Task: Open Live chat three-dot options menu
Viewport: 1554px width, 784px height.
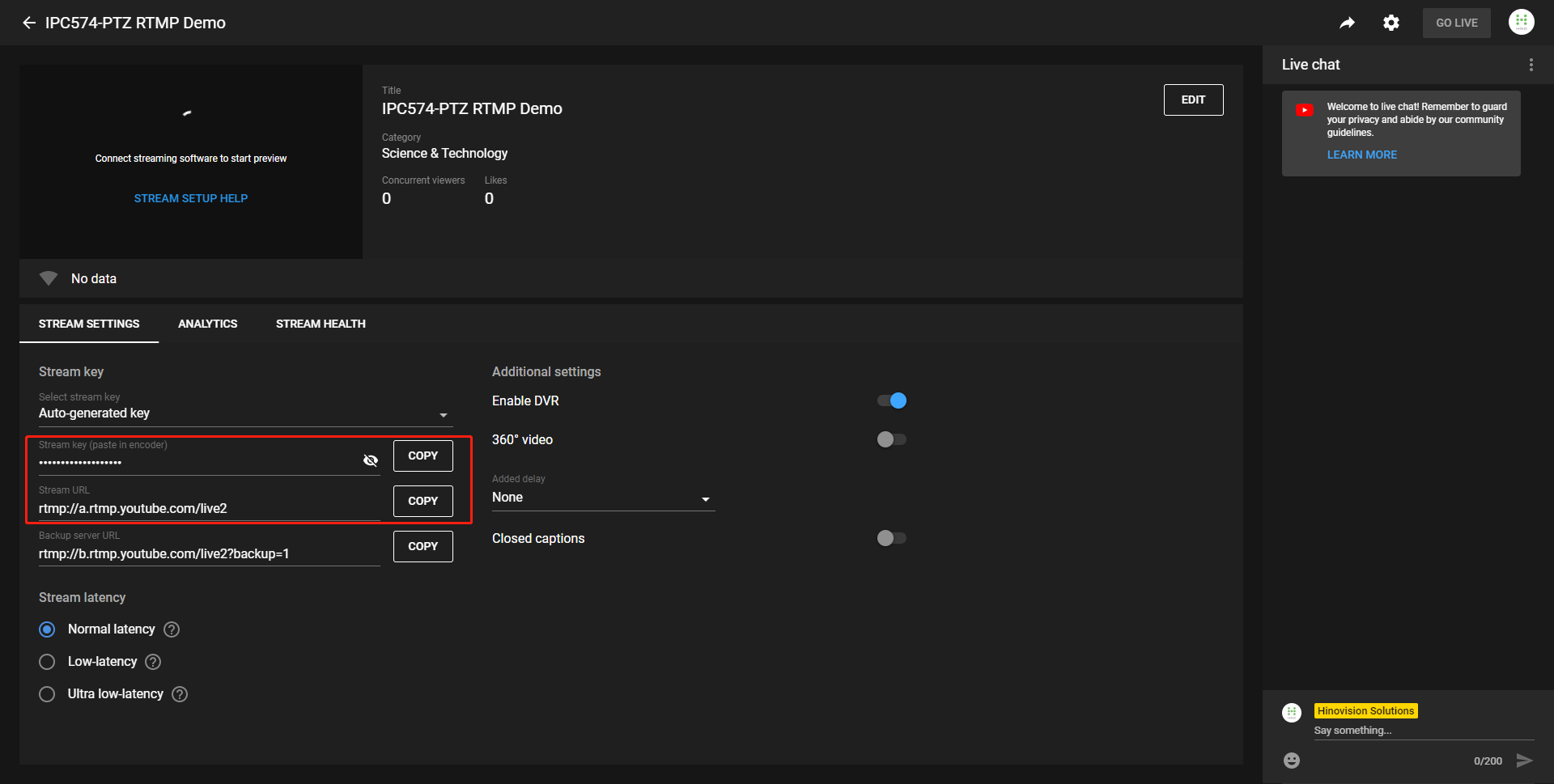Action: [1531, 65]
